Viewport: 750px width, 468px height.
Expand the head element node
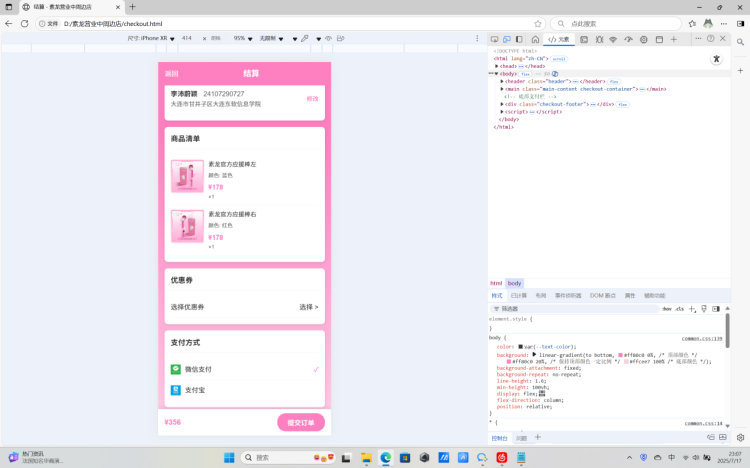pos(496,67)
